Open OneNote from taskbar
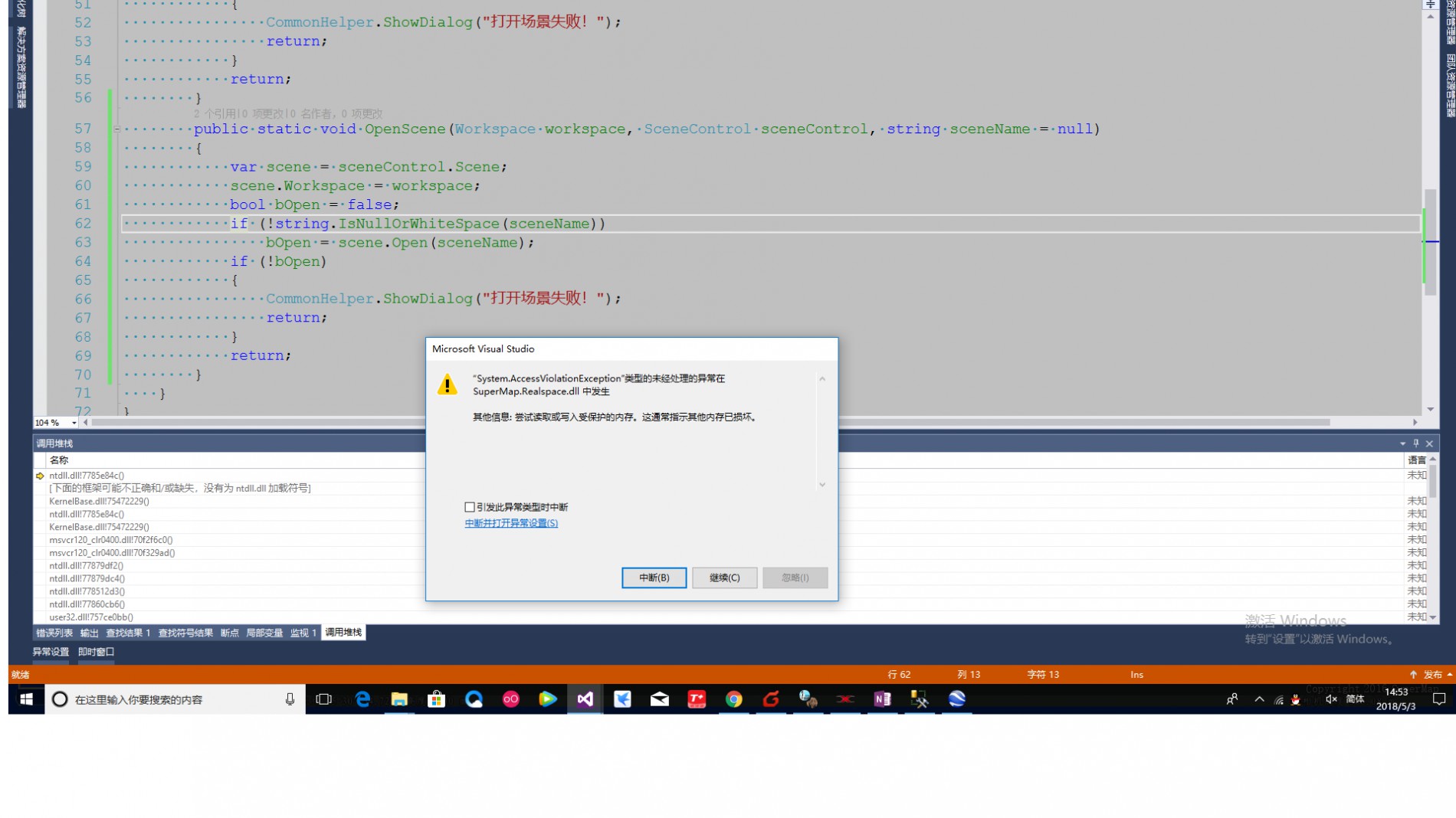Screen dimensions: 1456x818 pos(882,699)
